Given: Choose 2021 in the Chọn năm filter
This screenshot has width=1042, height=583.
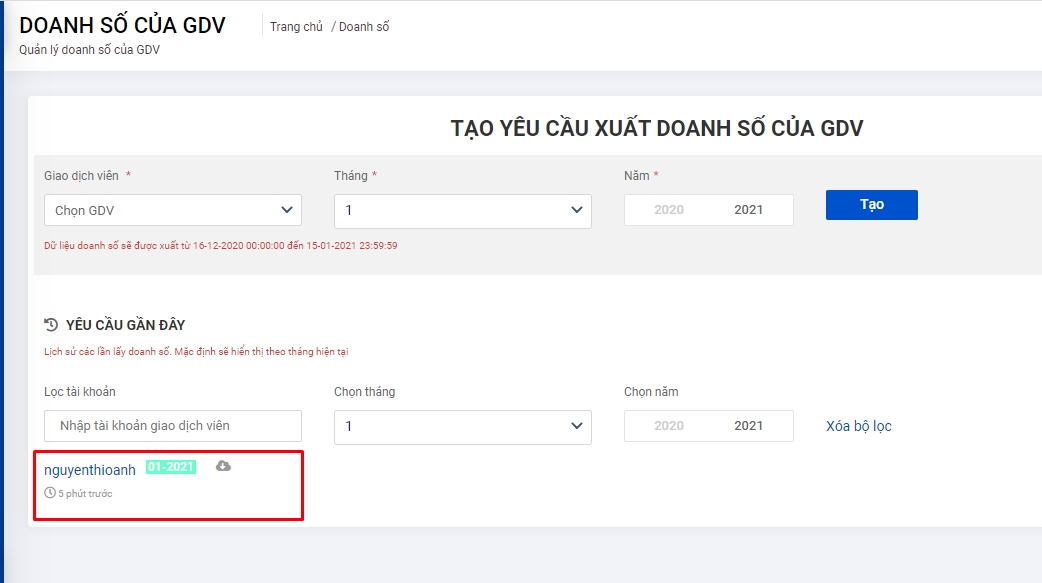Looking at the screenshot, I should pos(748,426).
